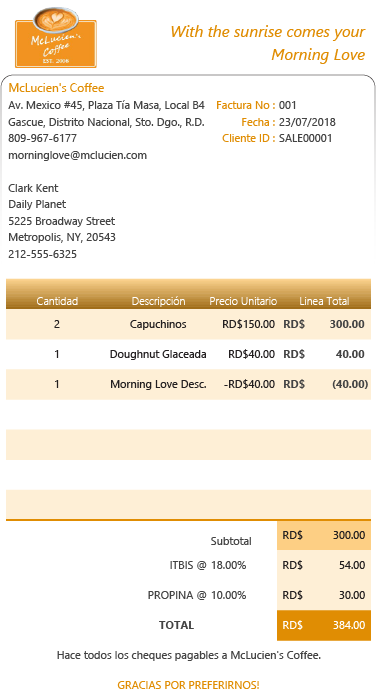
Task: Click the Linea Total column header
Action: point(324,301)
